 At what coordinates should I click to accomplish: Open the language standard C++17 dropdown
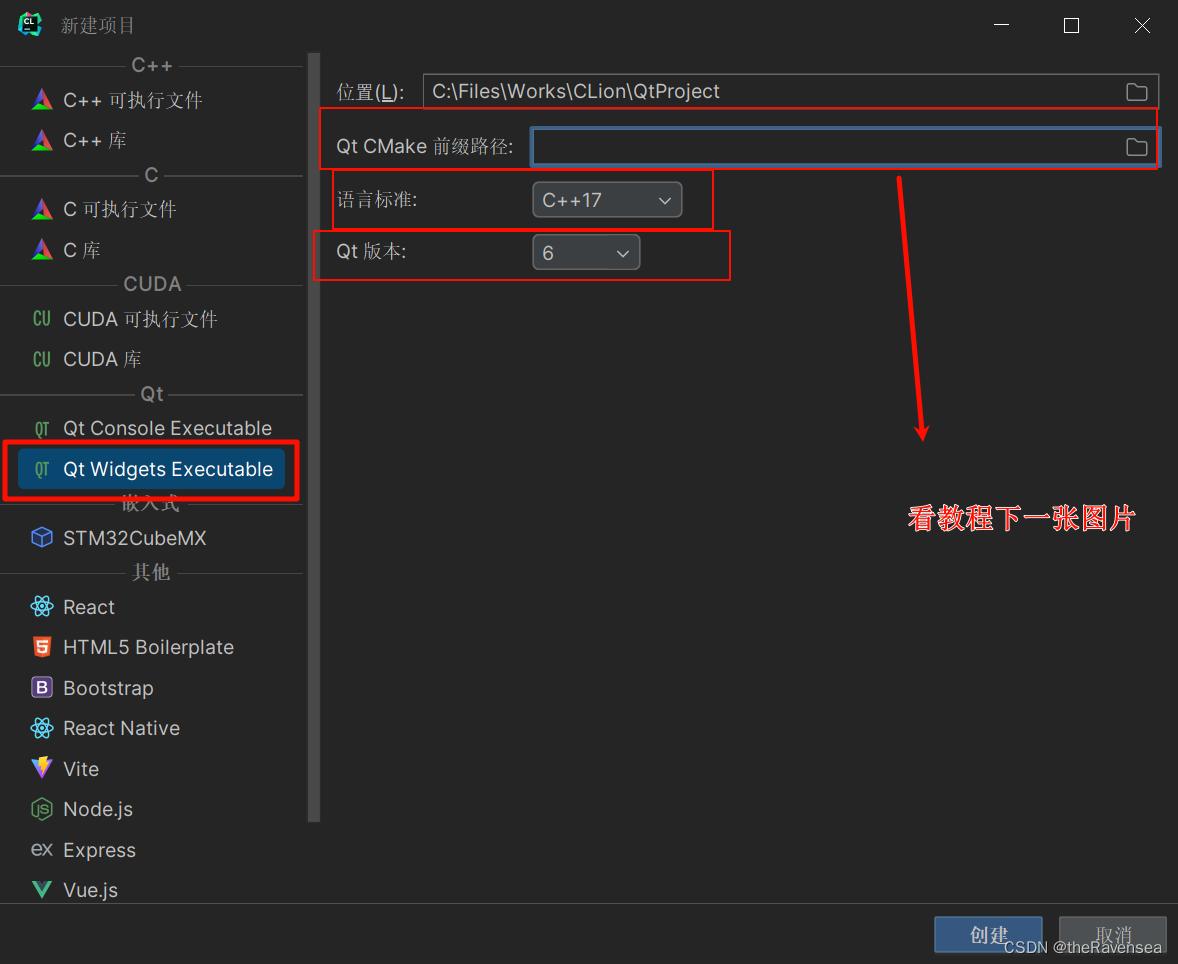tap(607, 200)
